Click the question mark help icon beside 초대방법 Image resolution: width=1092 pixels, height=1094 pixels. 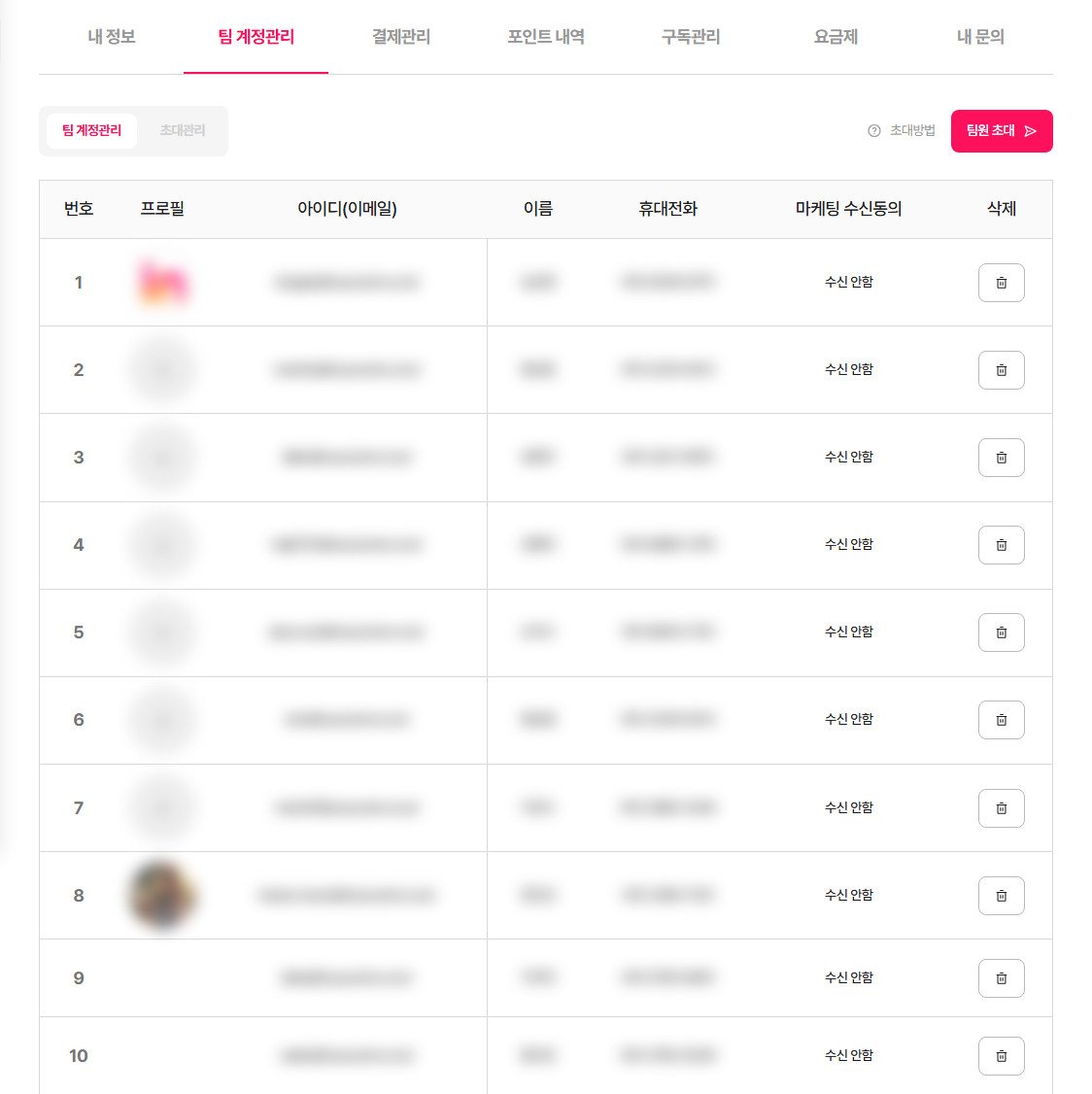point(872,130)
